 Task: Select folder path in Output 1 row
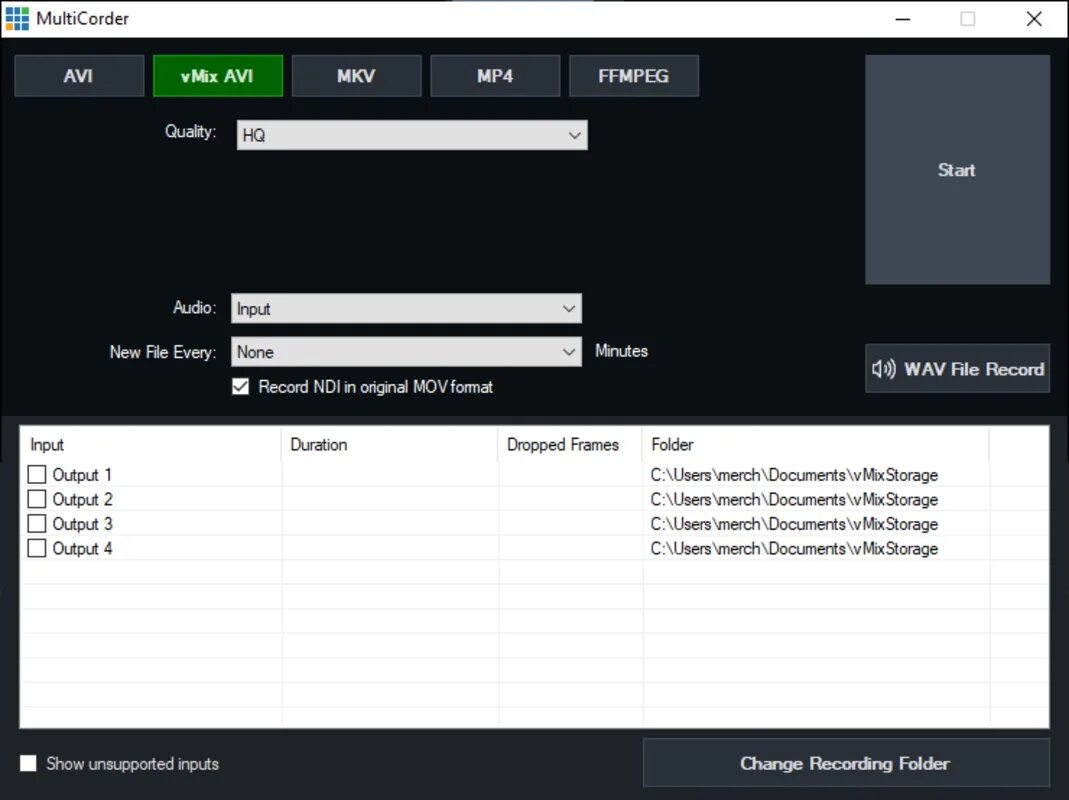click(794, 475)
